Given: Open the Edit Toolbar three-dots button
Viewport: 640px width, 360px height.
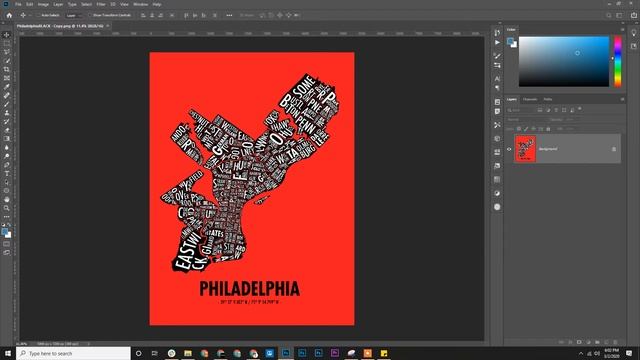Looking at the screenshot, I should pyautogui.click(x=7, y=217).
